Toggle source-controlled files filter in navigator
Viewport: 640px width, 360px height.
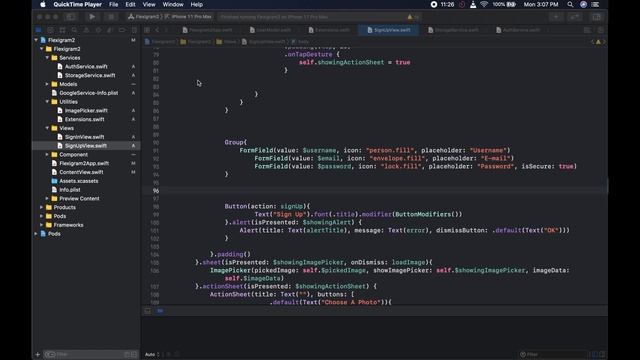134,354
